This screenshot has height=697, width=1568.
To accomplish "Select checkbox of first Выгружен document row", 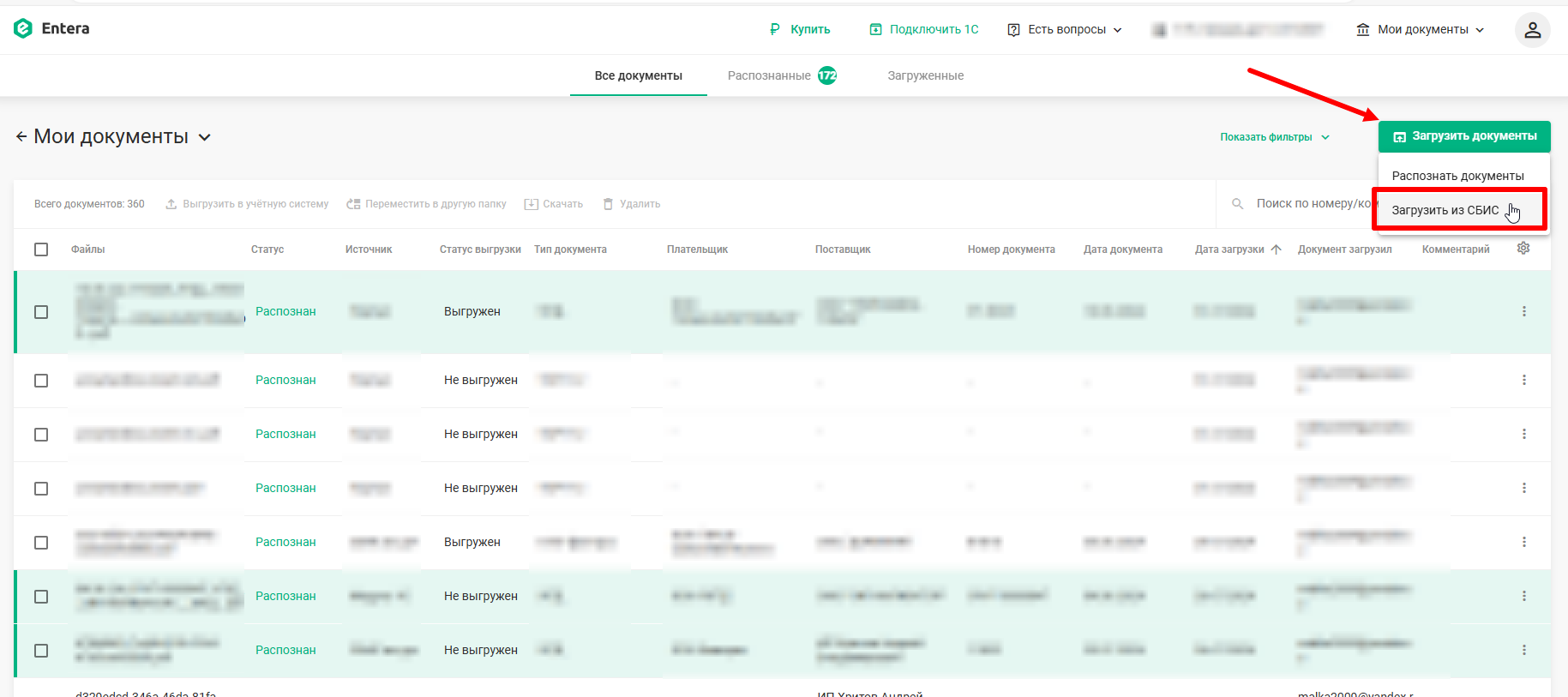I will pyautogui.click(x=41, y=312).
